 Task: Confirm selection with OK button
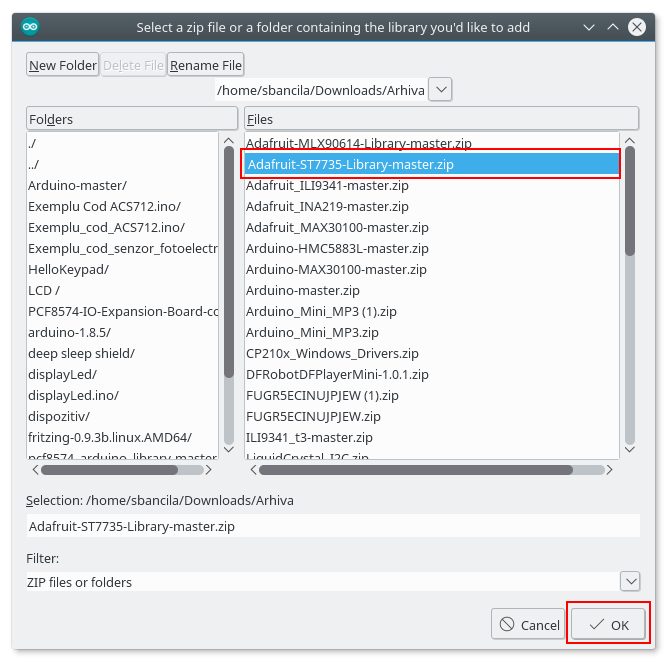pos(608,625)
